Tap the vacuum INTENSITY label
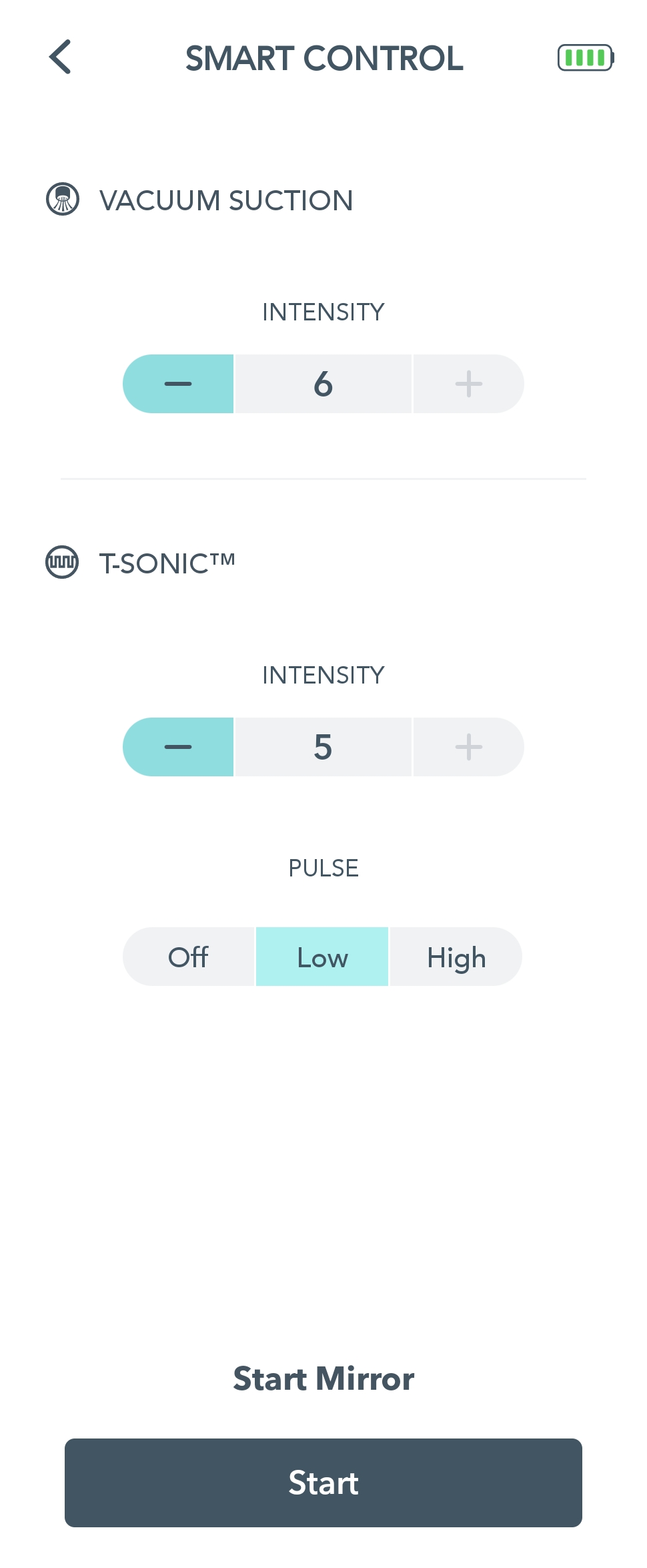Screen dimensions: 647x1568 click(323, 312)
